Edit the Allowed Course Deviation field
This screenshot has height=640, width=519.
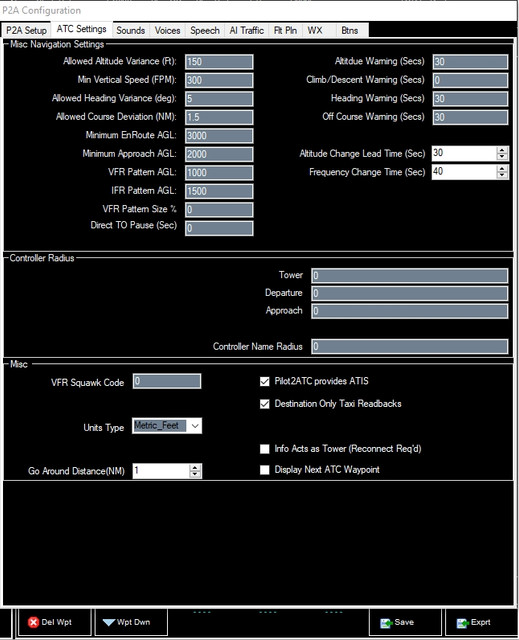[x=219, y=118]
